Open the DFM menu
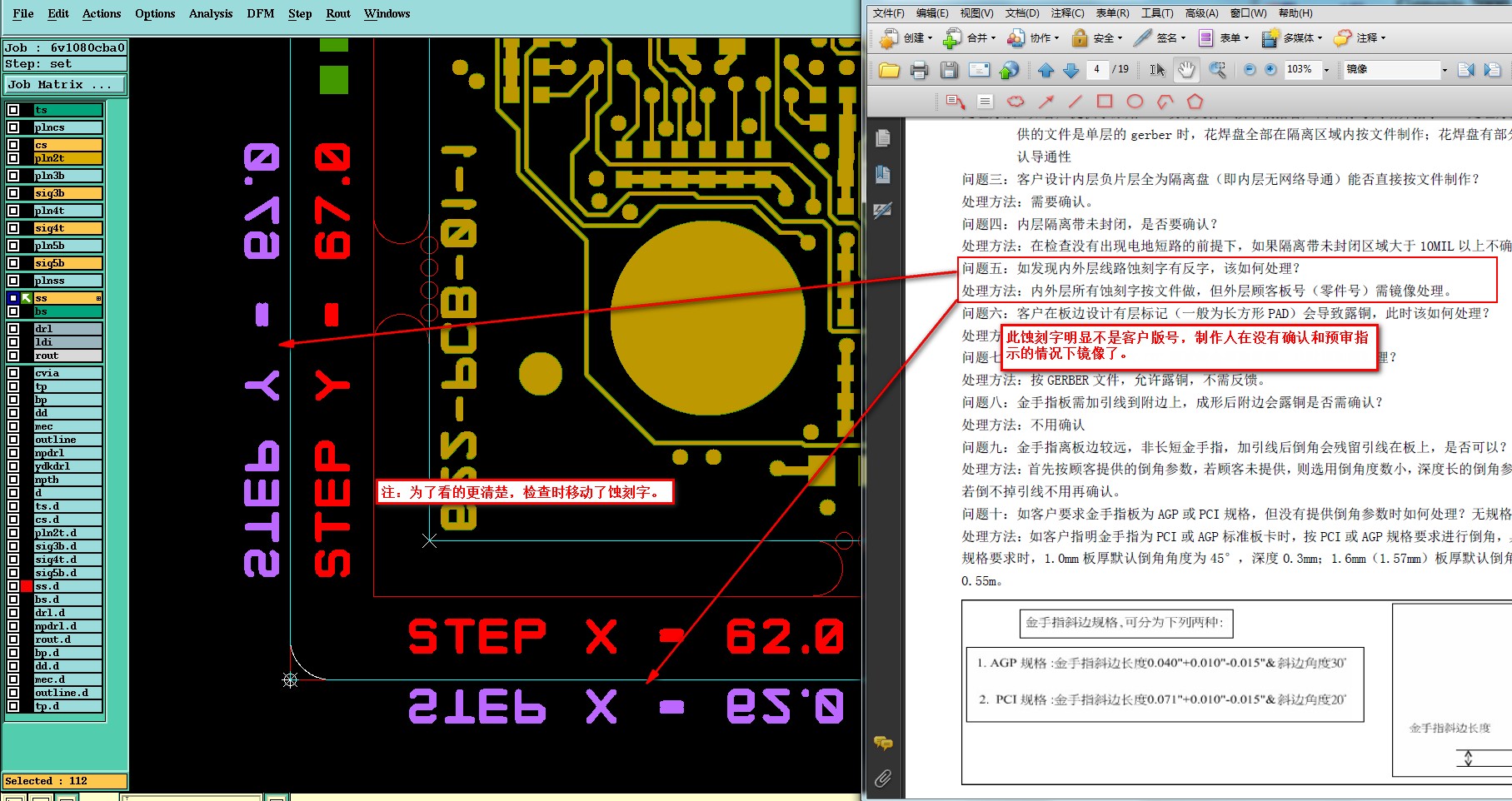 click(261, 13)
